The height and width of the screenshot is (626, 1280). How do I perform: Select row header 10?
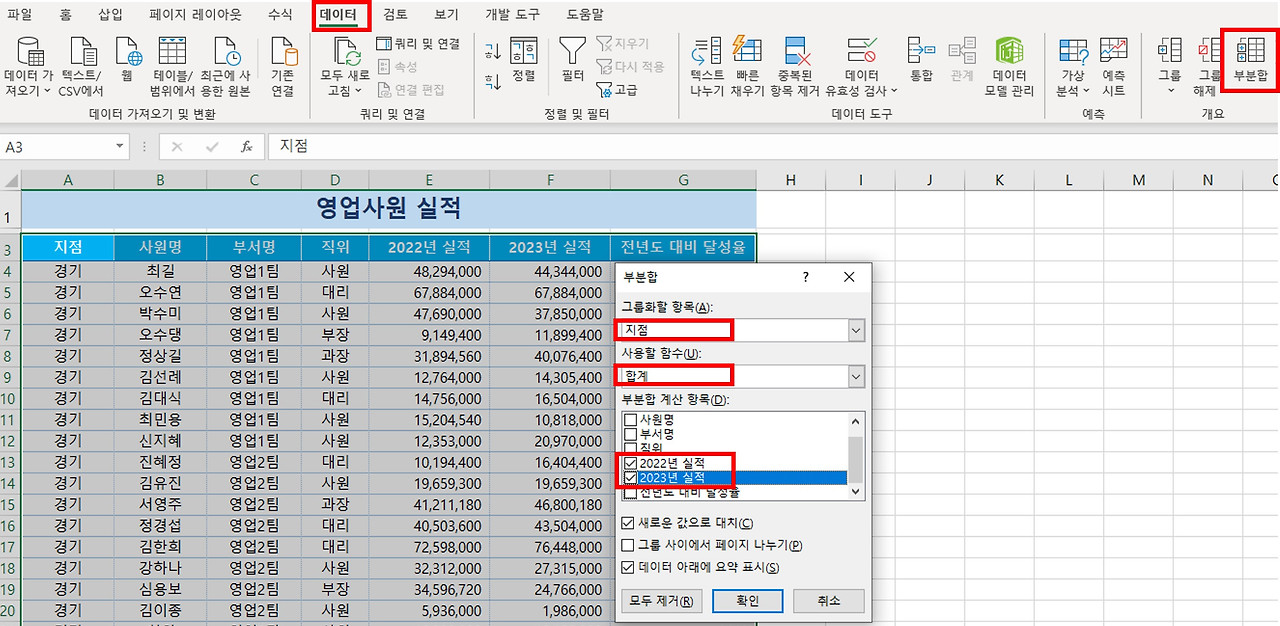tap(10, 398)
